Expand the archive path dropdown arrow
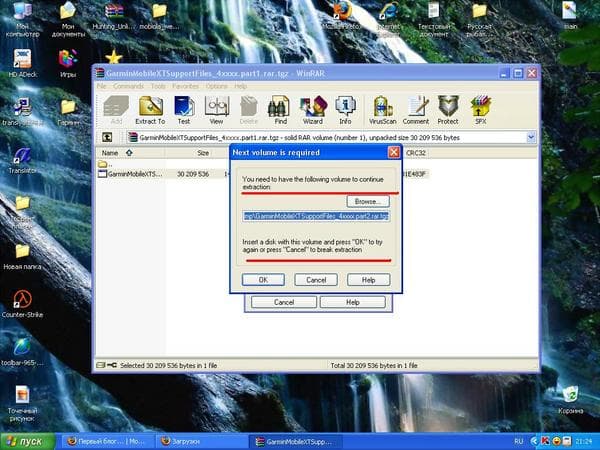This screenshot has width=600, height=450. click(531, 137)
